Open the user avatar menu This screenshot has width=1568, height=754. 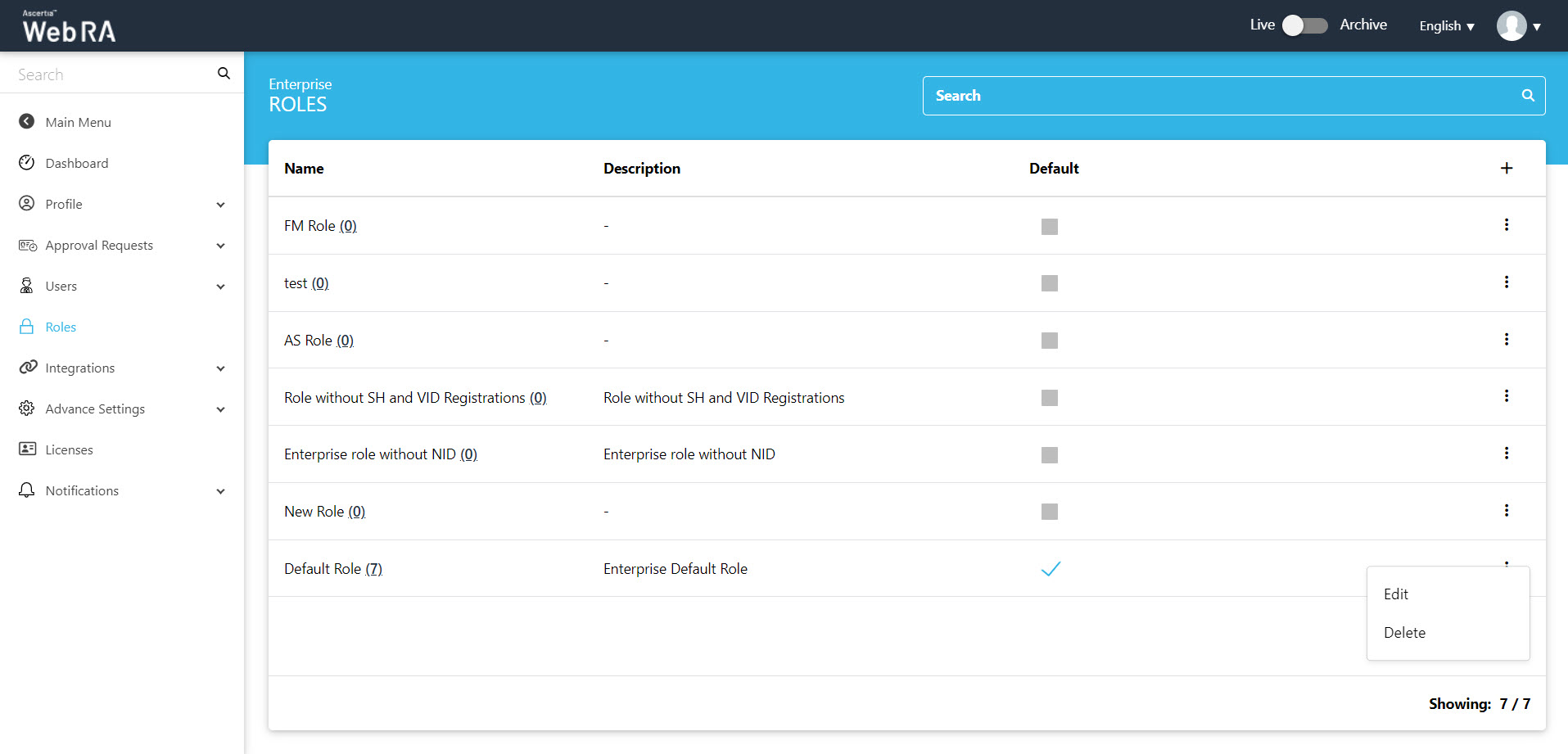tap(1517, 26)
